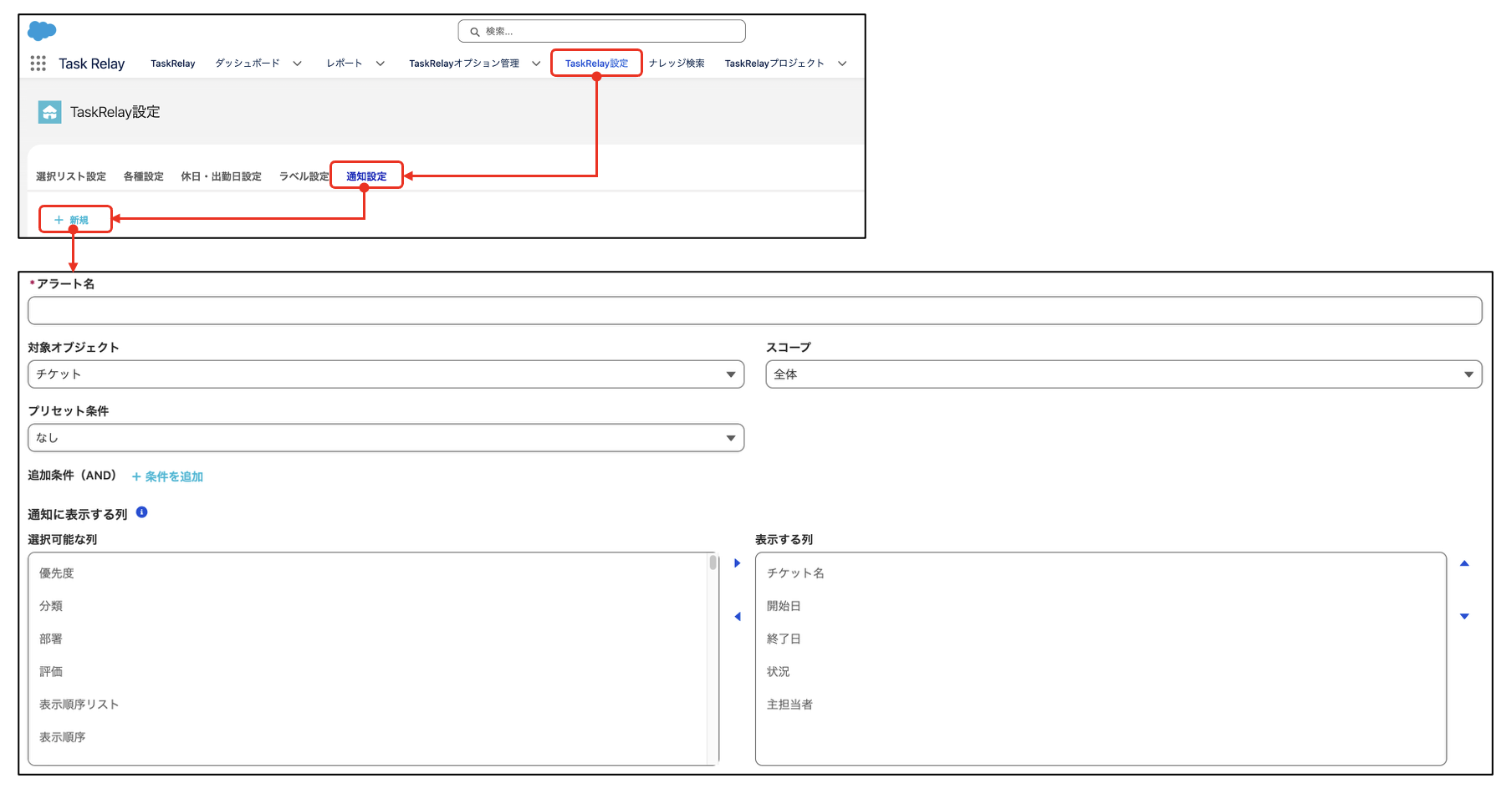Expand the レポート nav chevron

(380, 64)
